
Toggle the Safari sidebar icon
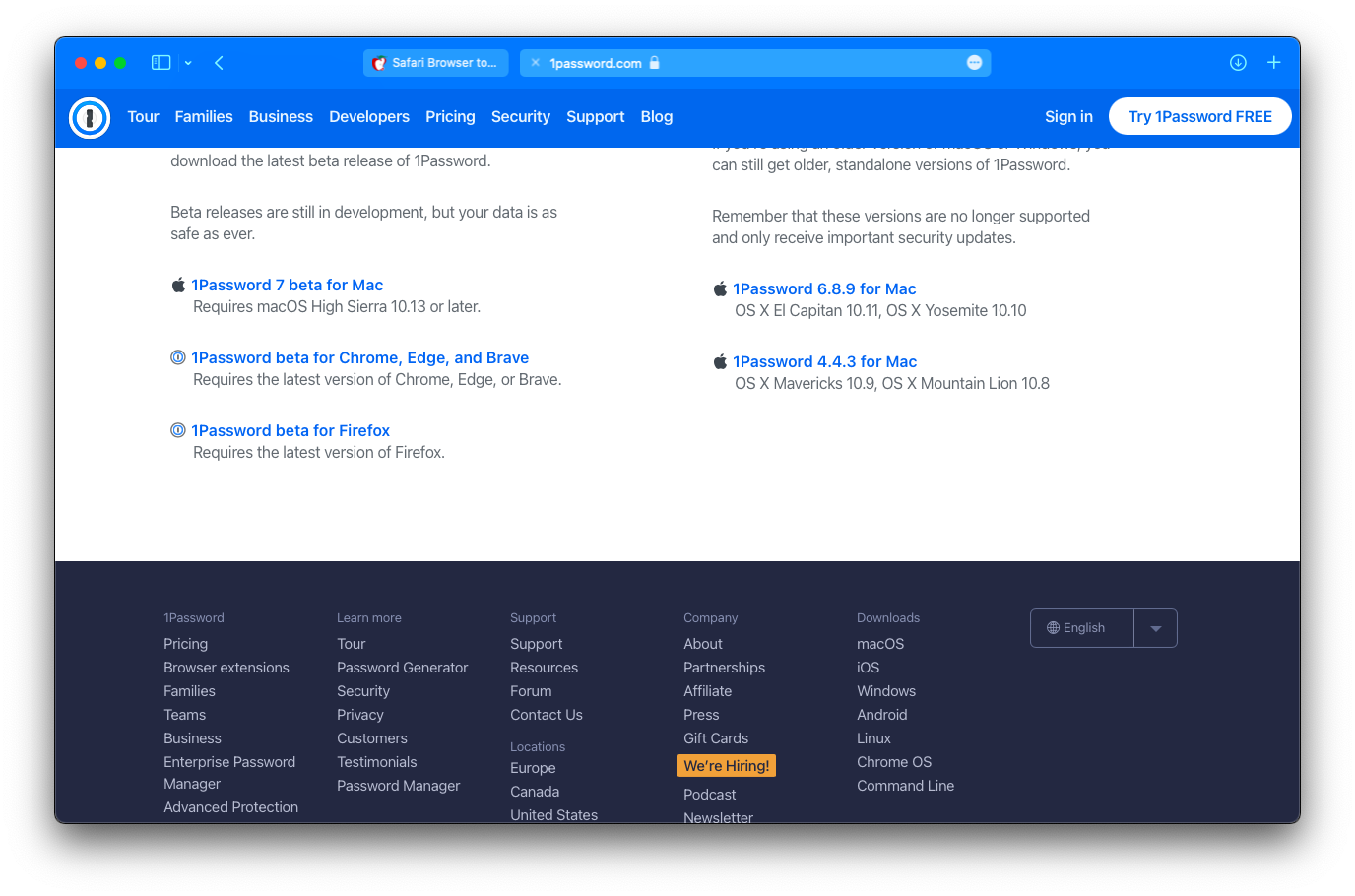tap(161, 63)
